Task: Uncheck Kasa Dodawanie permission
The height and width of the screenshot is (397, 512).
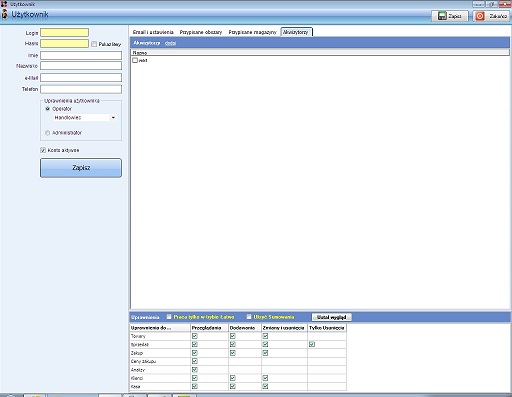Action: click(x=233, y=386)
